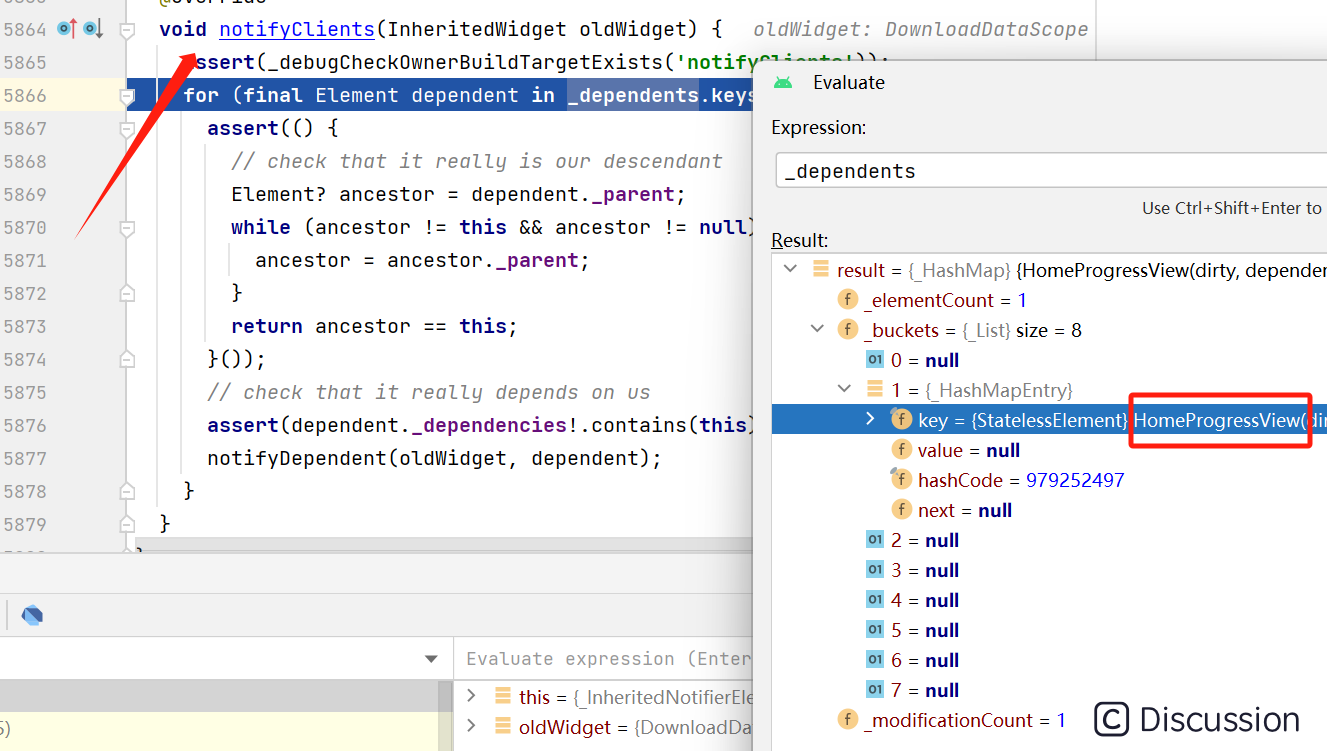Collapse the while-loop fold marker on line 5870
The image size is (1327, 751).
click(127, 228)
